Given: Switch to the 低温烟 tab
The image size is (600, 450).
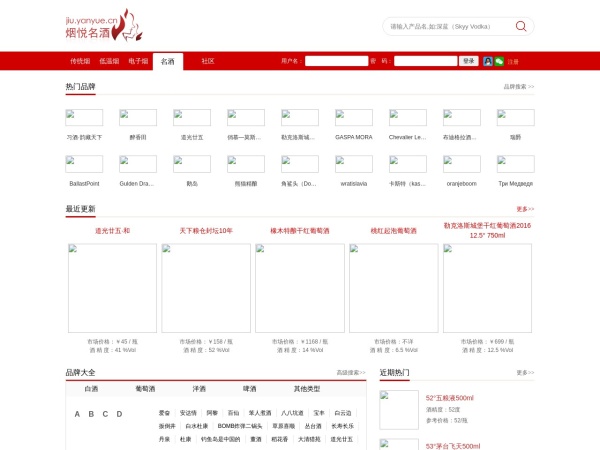Looking at the screenshot, I should 109,61.
